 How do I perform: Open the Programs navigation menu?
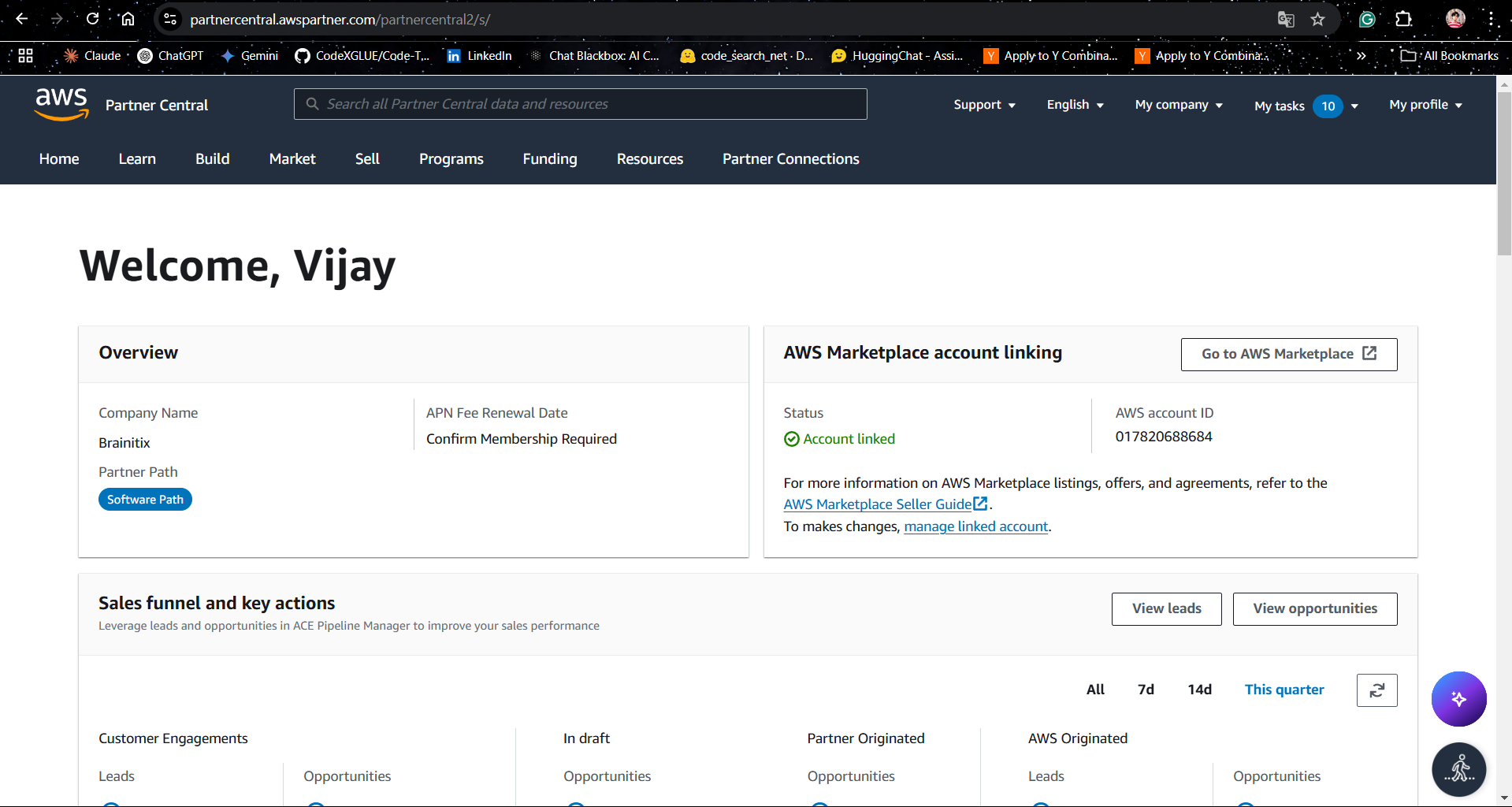[451, 159]
